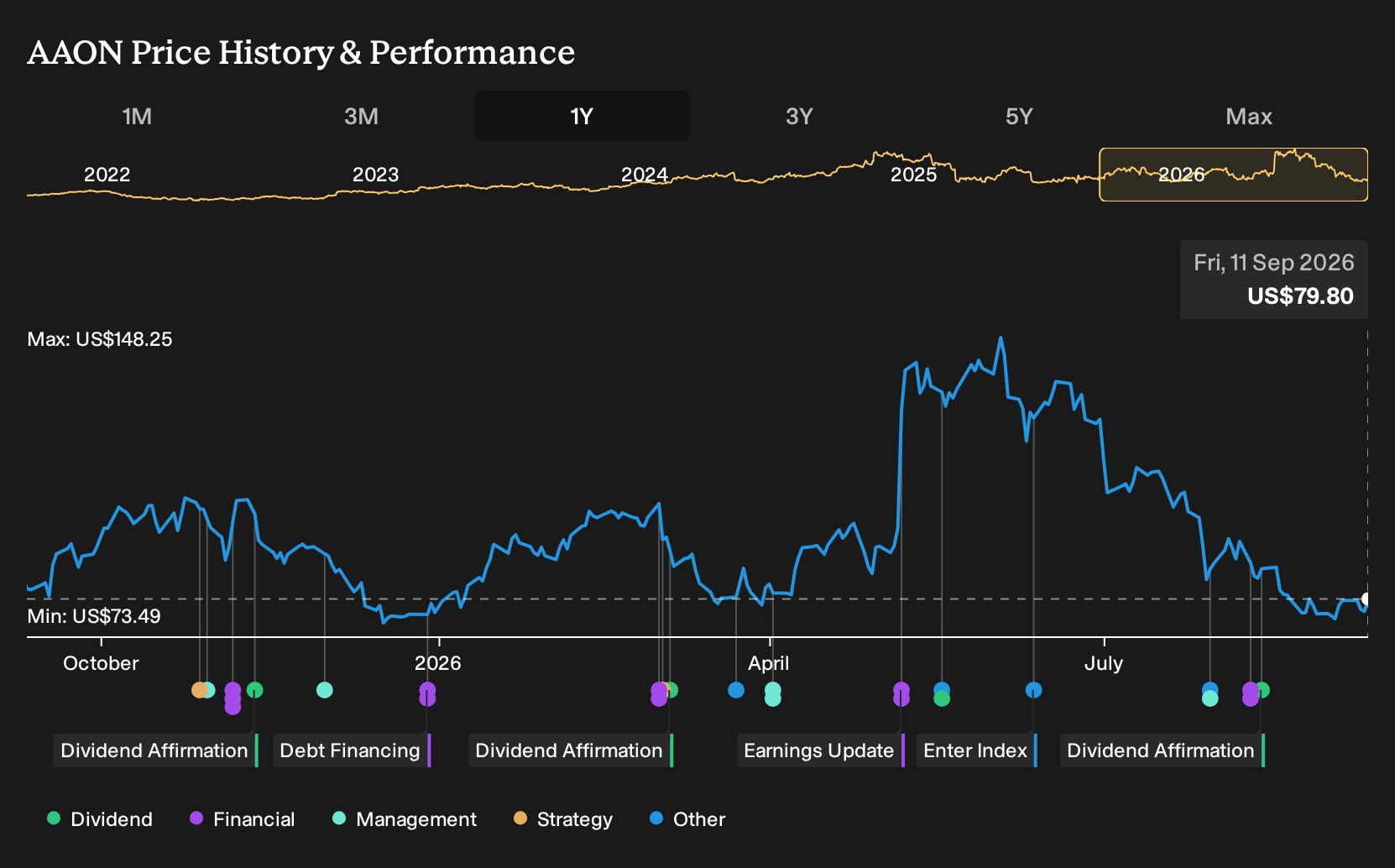Screen dimensions: 1395x868
Task: Open first Dividend Affirmation label near October
Action: pos(156,750)
